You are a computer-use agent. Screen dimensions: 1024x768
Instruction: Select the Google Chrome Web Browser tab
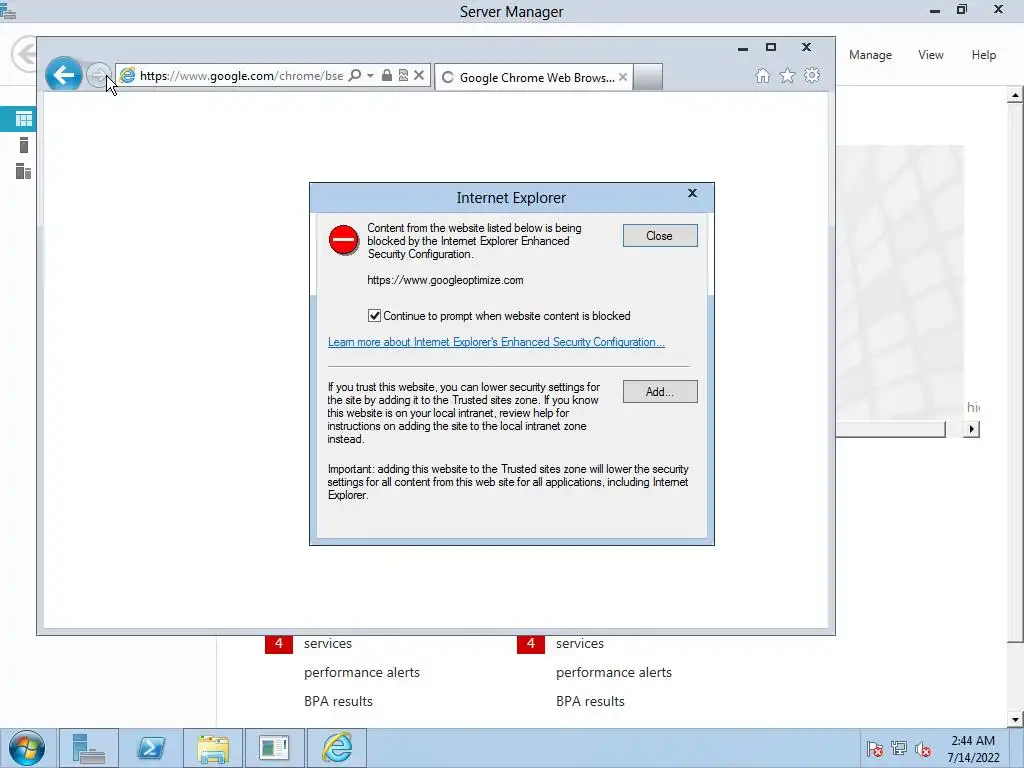pyautogui.click(x=534, y=78)
